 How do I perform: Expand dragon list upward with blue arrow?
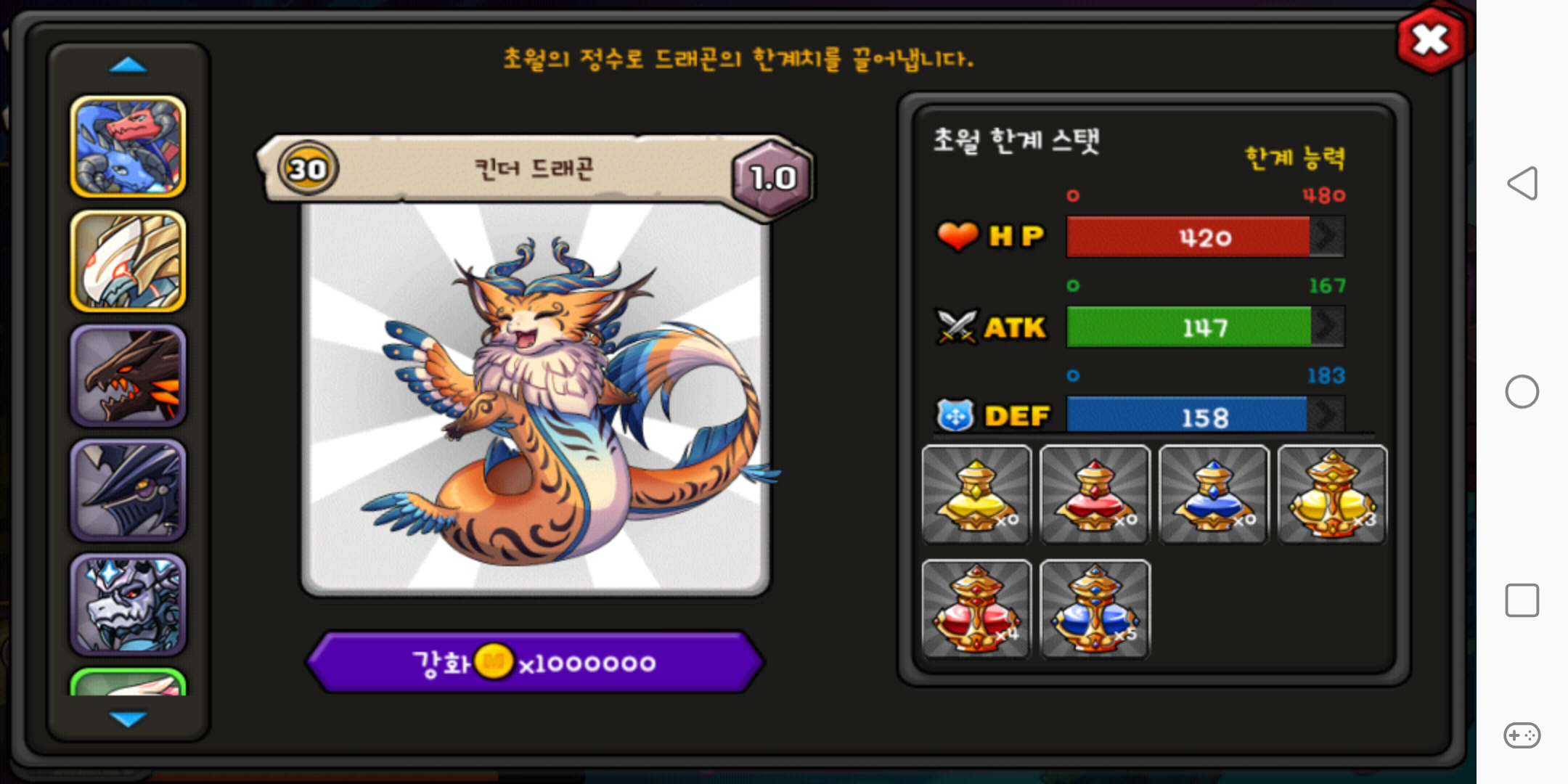(x=128, y=65)
